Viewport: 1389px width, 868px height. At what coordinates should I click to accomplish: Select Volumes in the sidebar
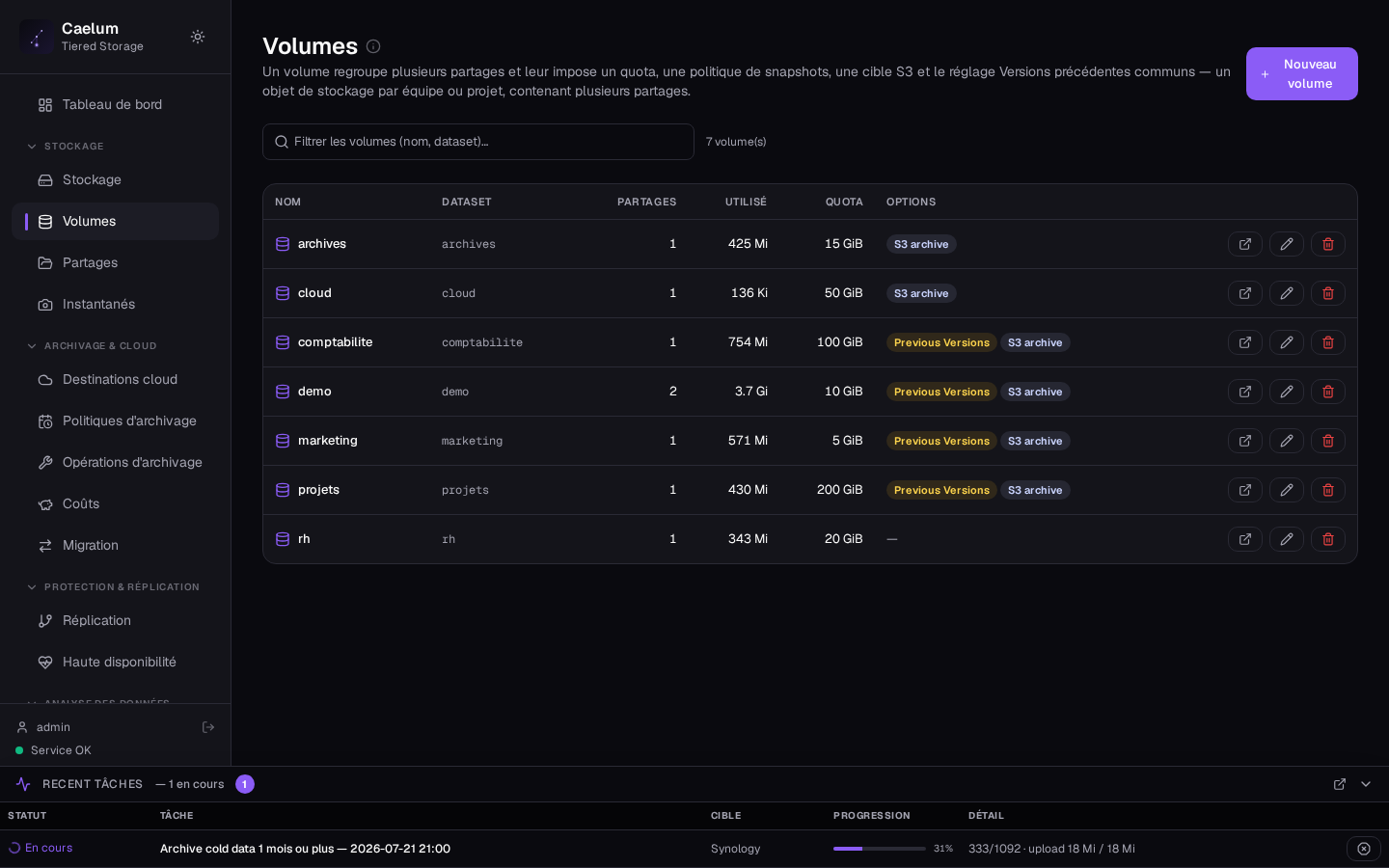click(115, 221)
